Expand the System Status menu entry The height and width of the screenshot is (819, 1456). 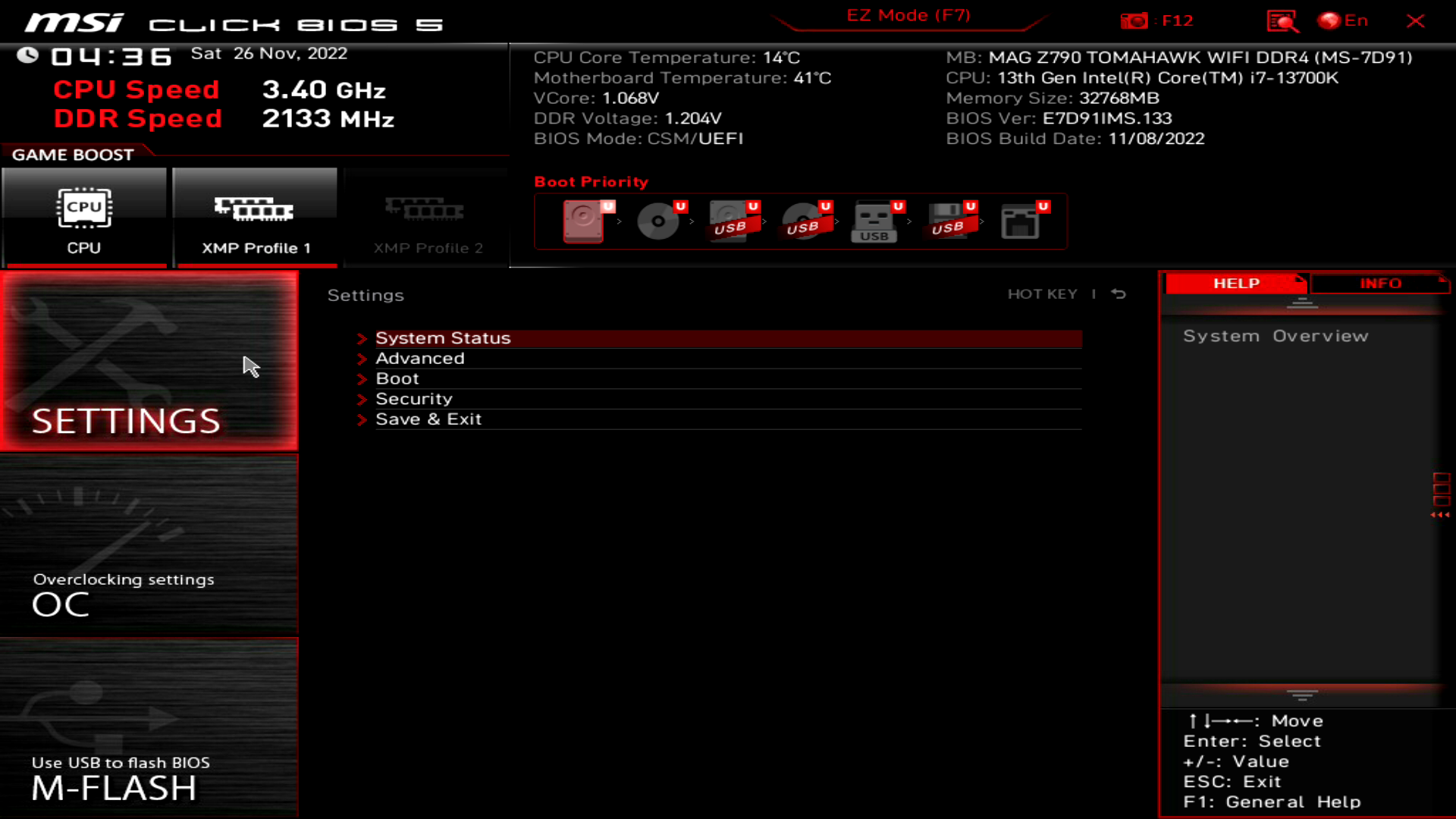click(x=441, y=337)
